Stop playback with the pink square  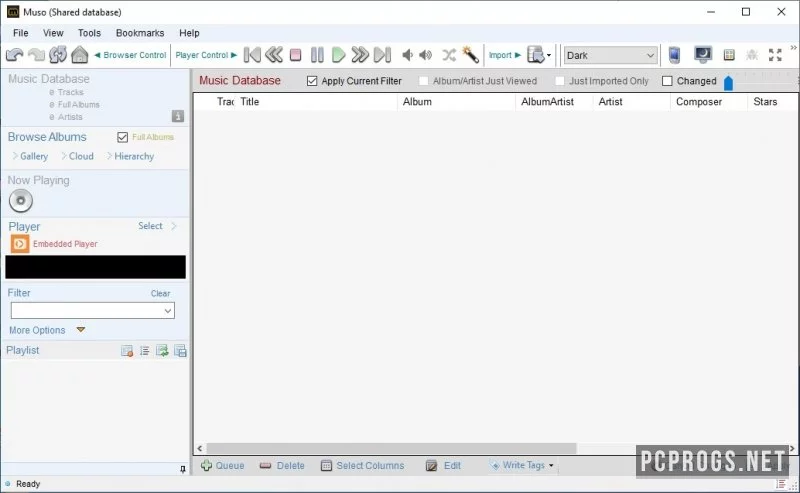point(295,55)
